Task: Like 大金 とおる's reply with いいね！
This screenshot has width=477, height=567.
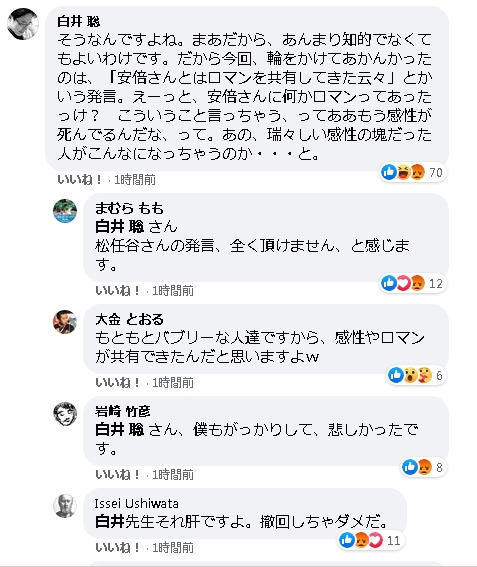Action: [x=118, y=383]
